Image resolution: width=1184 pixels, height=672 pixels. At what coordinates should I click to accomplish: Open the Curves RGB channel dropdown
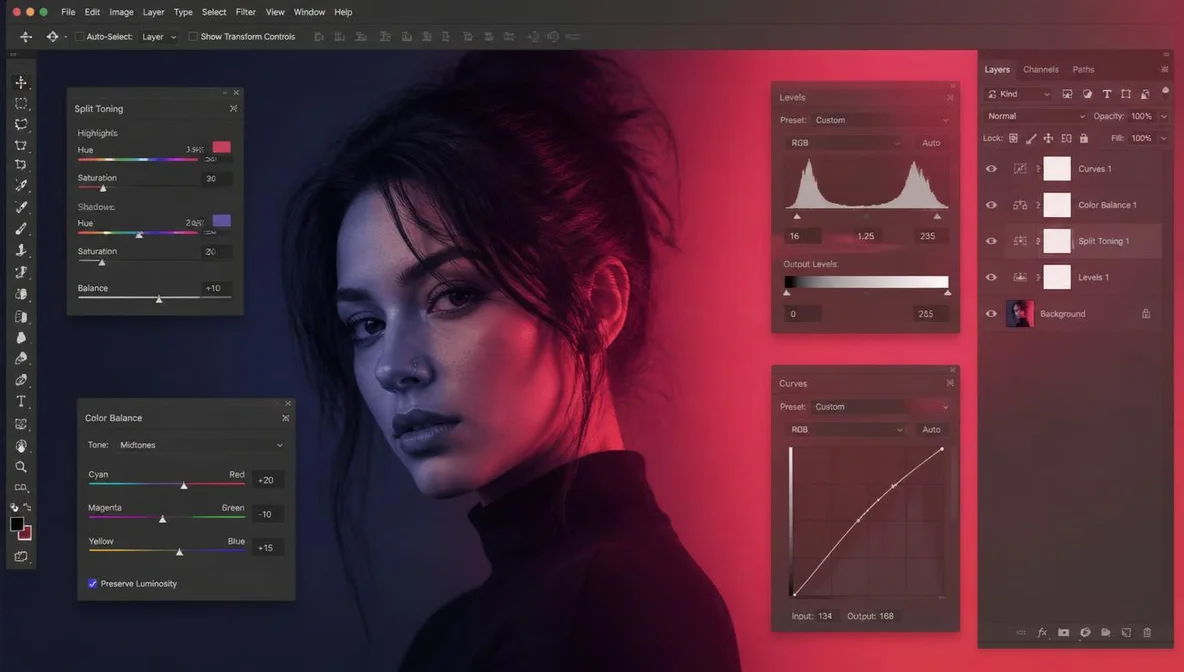pos(845,430)
